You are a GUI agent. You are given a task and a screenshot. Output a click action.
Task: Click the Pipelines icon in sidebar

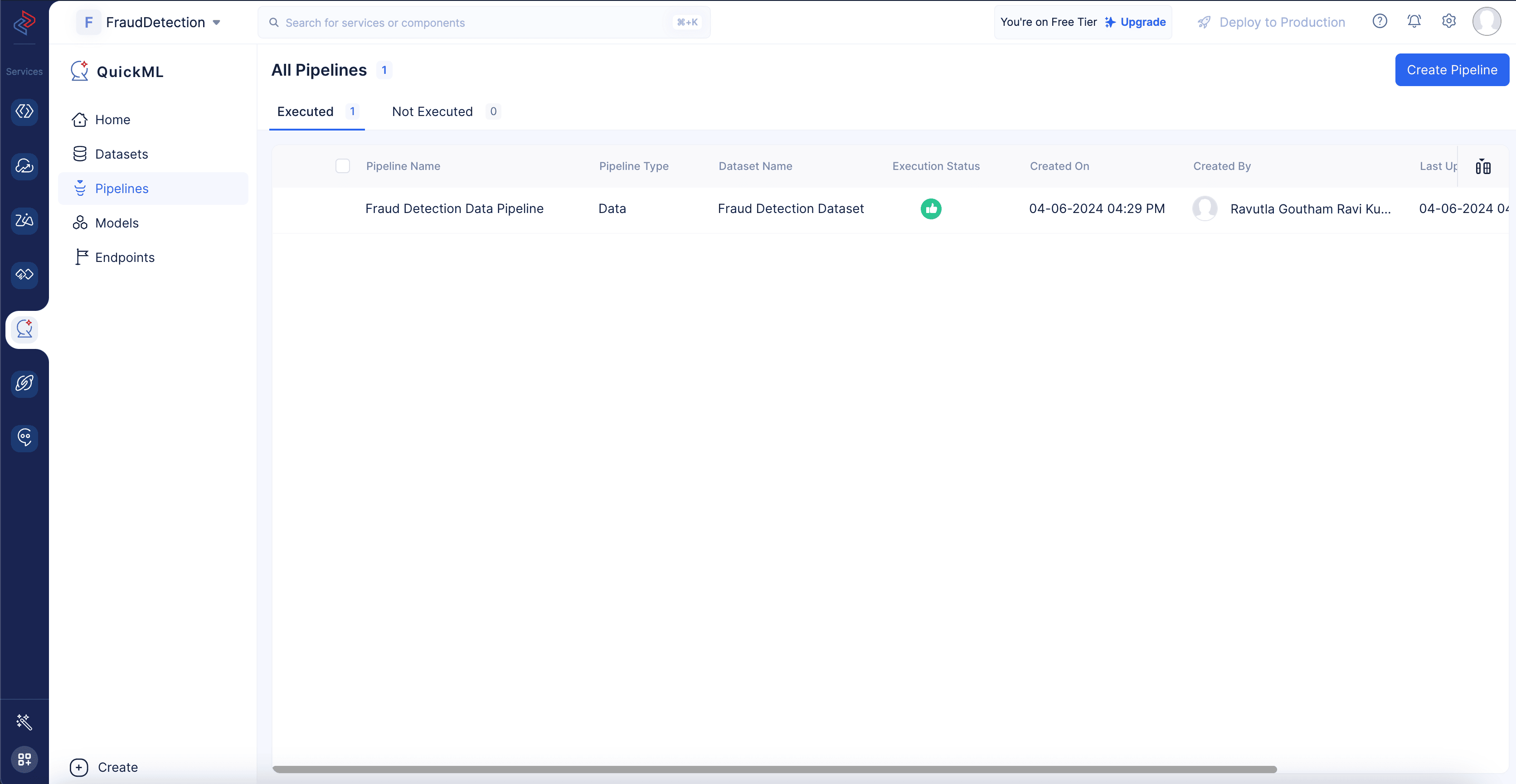pyautogui.click(x=80, y=188)
